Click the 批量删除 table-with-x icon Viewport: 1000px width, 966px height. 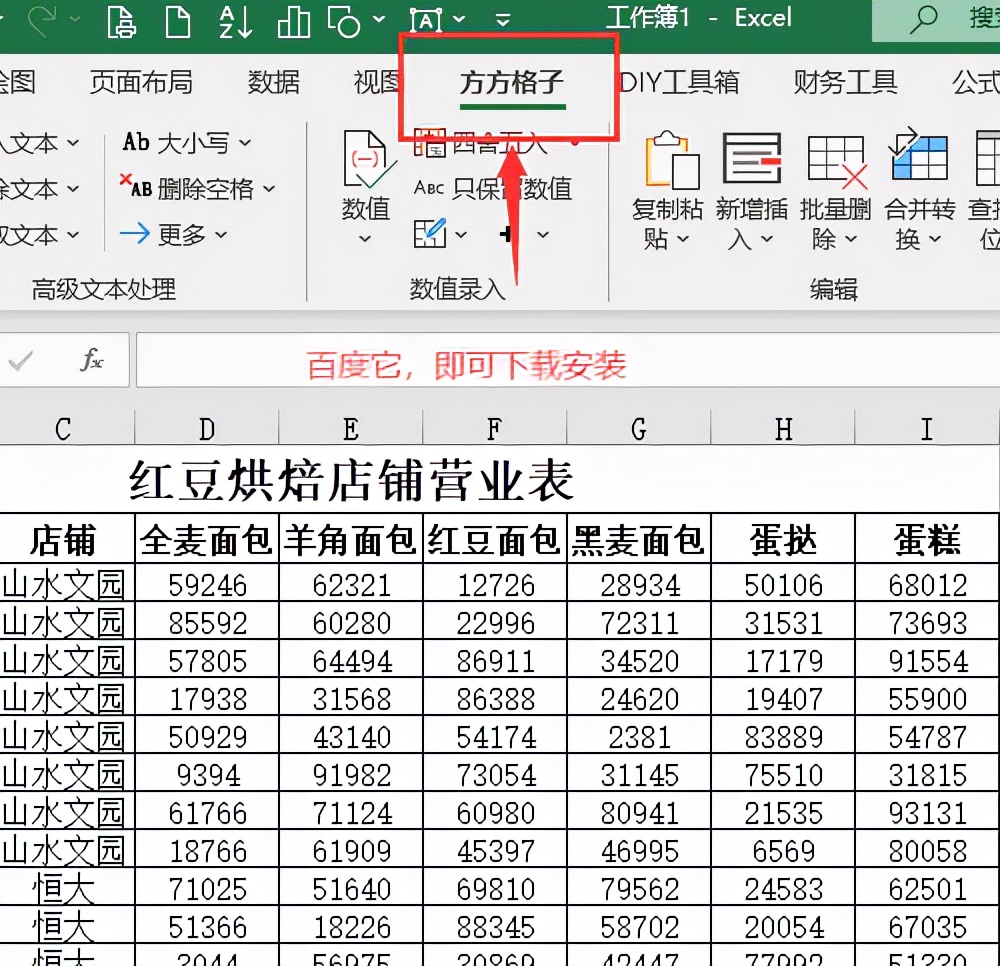click(837, 162)
